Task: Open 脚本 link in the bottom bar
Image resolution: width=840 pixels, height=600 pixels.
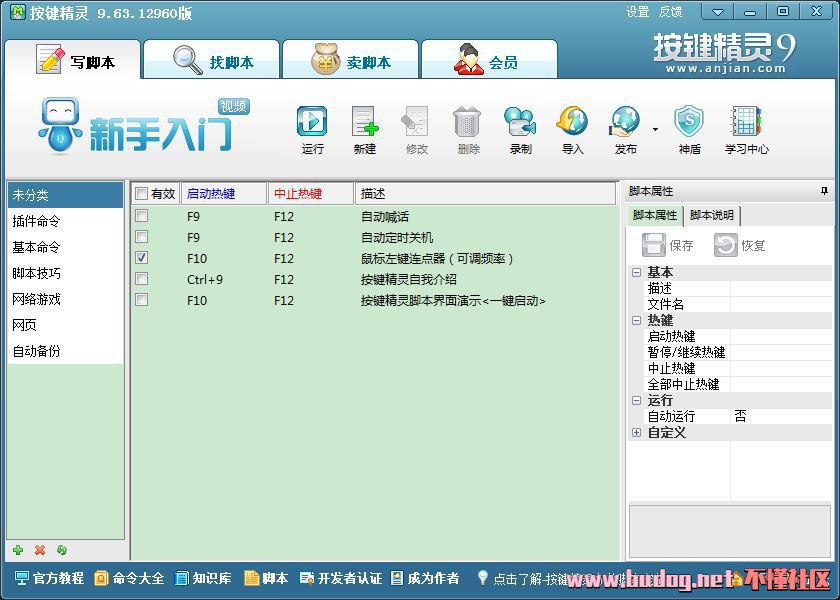Action: (266, 578)
